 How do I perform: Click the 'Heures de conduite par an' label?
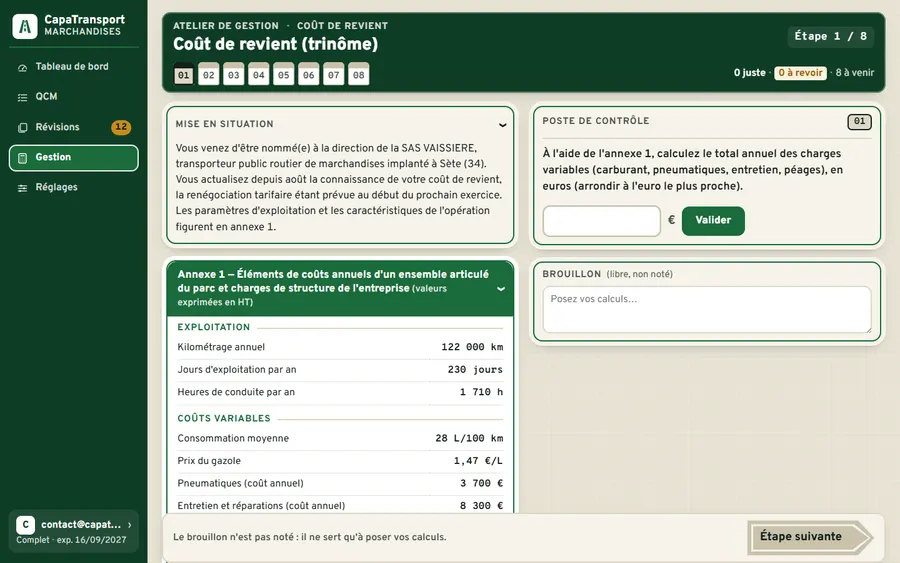tap(236, 392)
